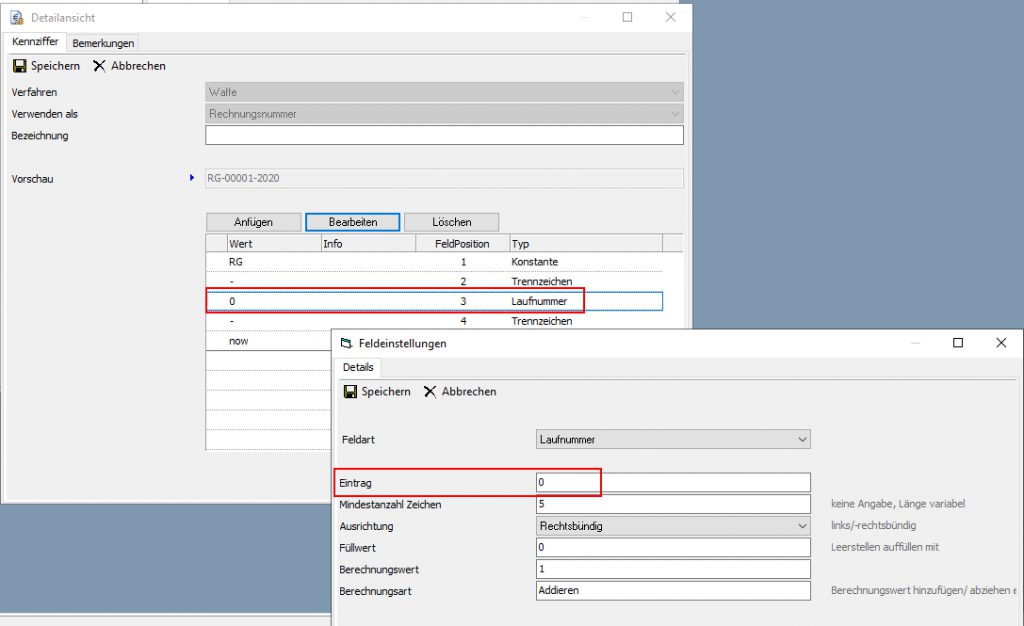Viewport: 1024px width, 626px height.
Task: Maximize the Feldeinstellungen window
Action: (957, 343)
